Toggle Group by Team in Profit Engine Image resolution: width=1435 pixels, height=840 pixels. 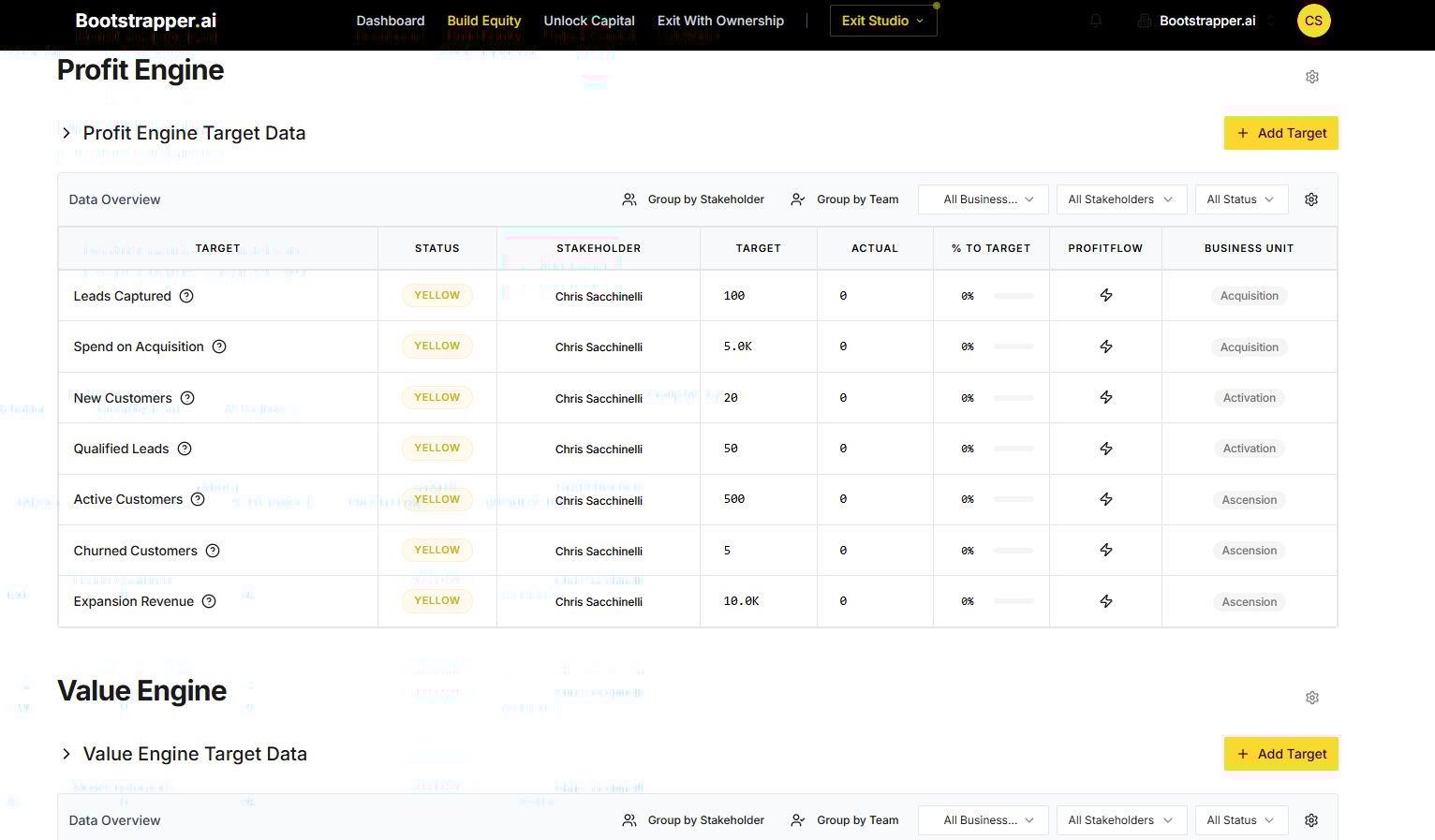(845, 199)
